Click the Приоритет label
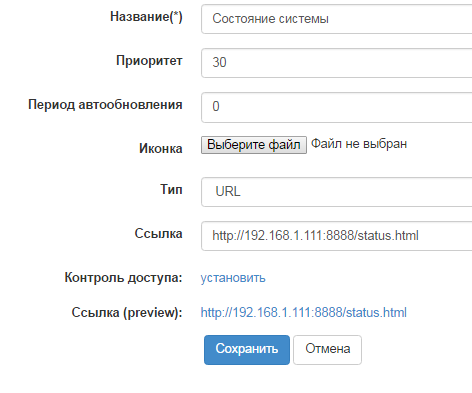Viewport: 472px width, 393px height. tap(149, 61)
